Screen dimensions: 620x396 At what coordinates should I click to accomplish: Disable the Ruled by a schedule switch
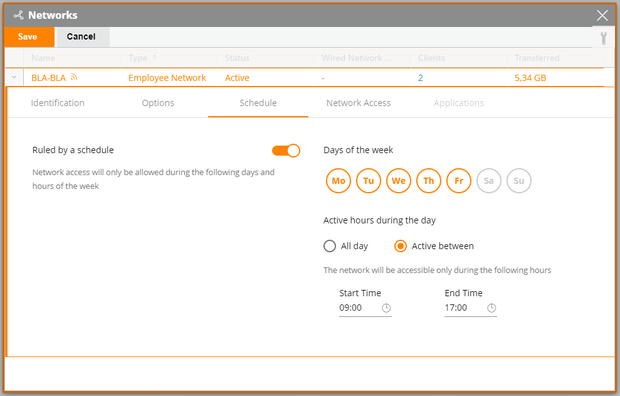286,151
